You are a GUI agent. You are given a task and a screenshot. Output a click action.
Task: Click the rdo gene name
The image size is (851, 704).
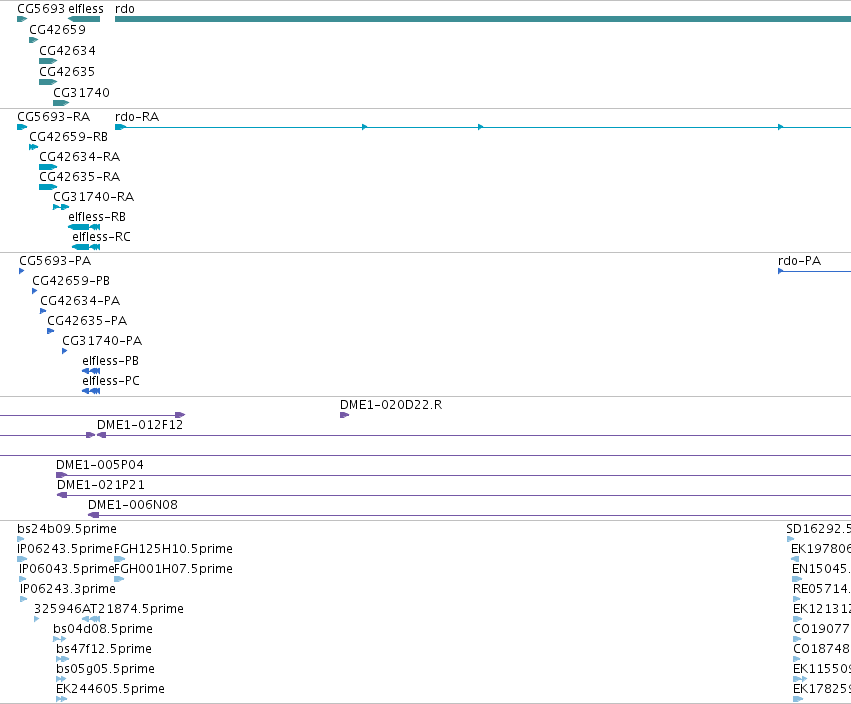coord(125,9)
